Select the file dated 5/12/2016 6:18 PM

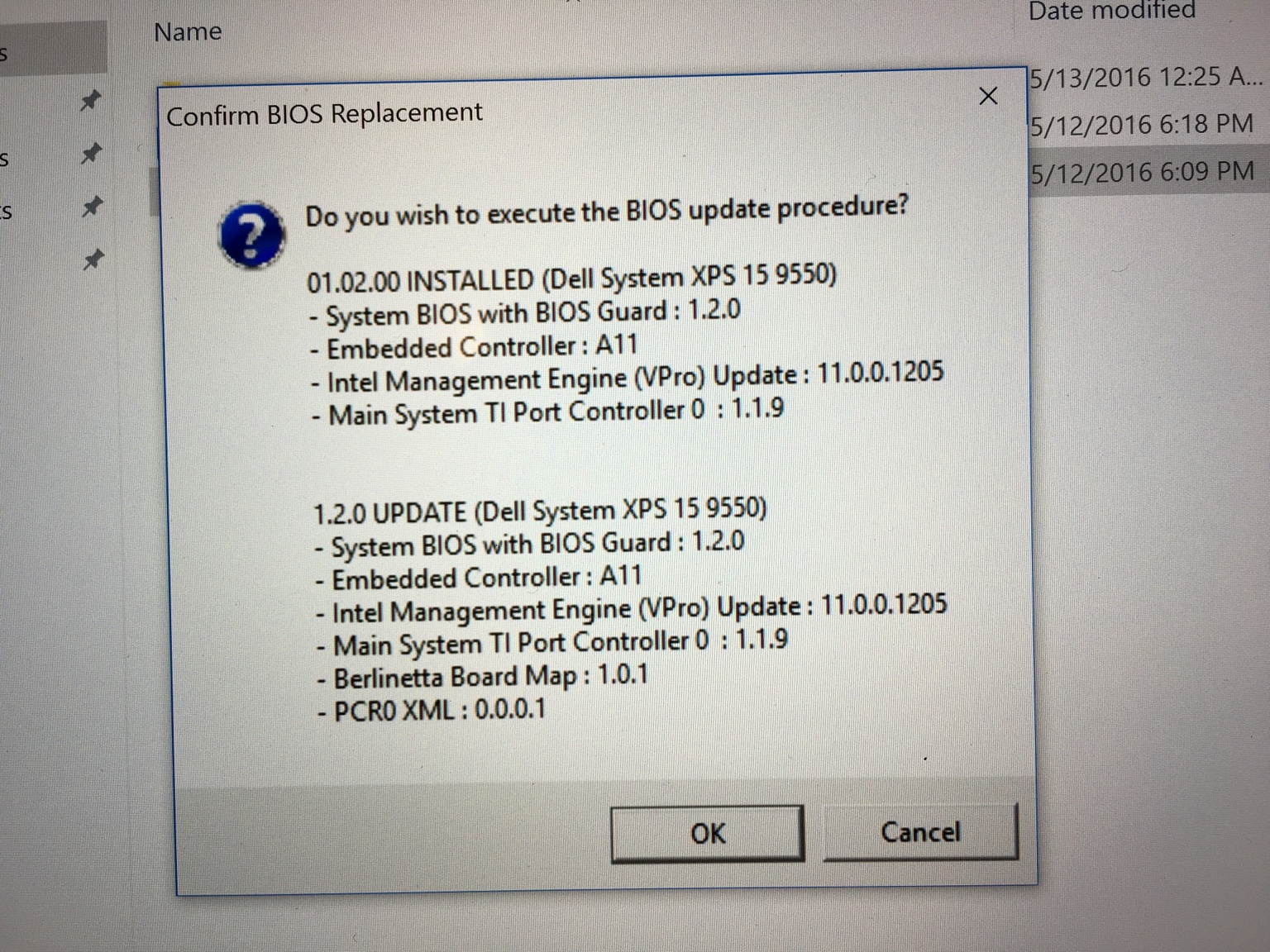(x=1142, y=125)
